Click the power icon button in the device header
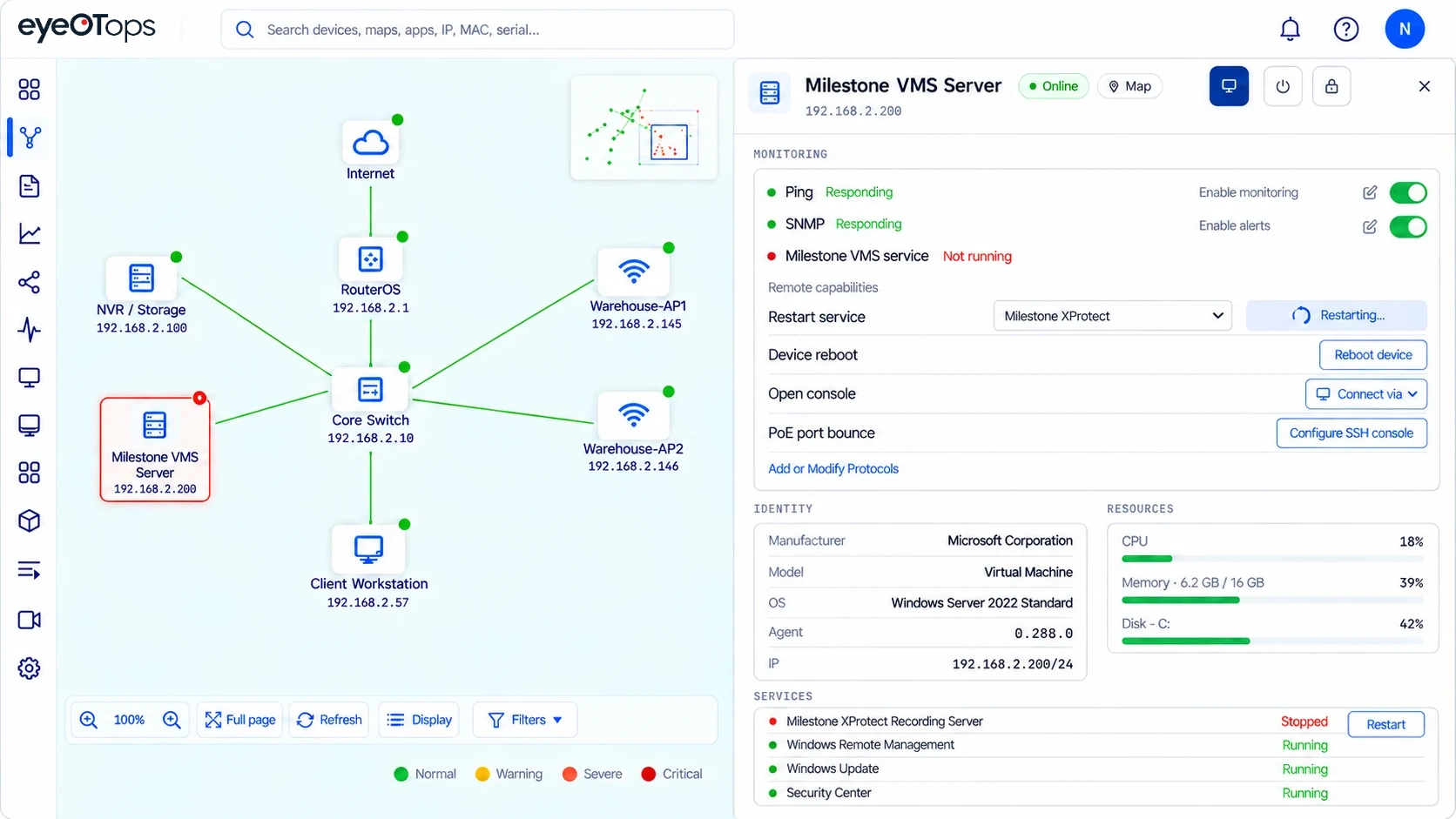 coord(1283,86)
